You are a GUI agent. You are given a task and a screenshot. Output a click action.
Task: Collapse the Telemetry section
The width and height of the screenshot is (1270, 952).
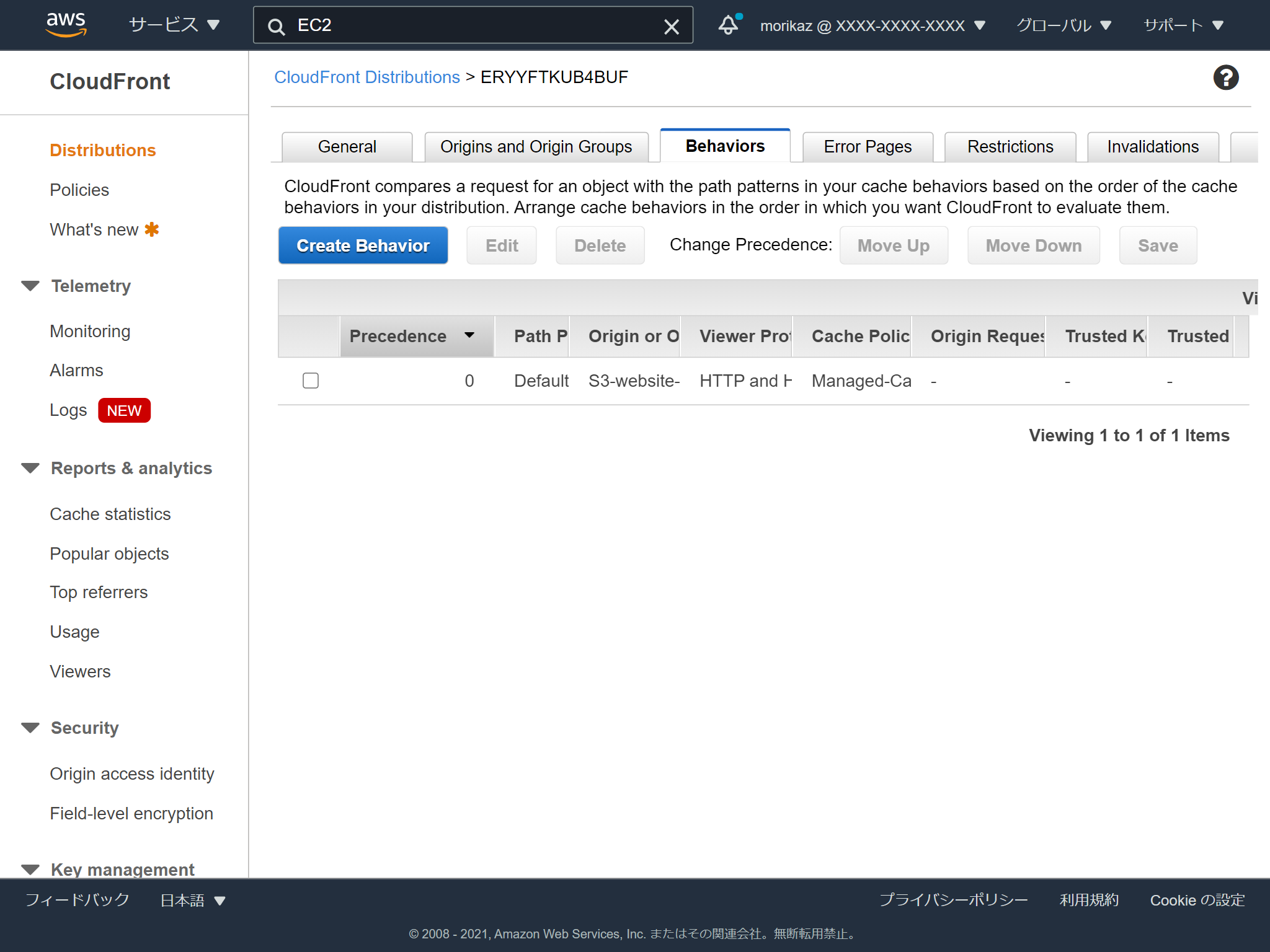pos(31,286)
